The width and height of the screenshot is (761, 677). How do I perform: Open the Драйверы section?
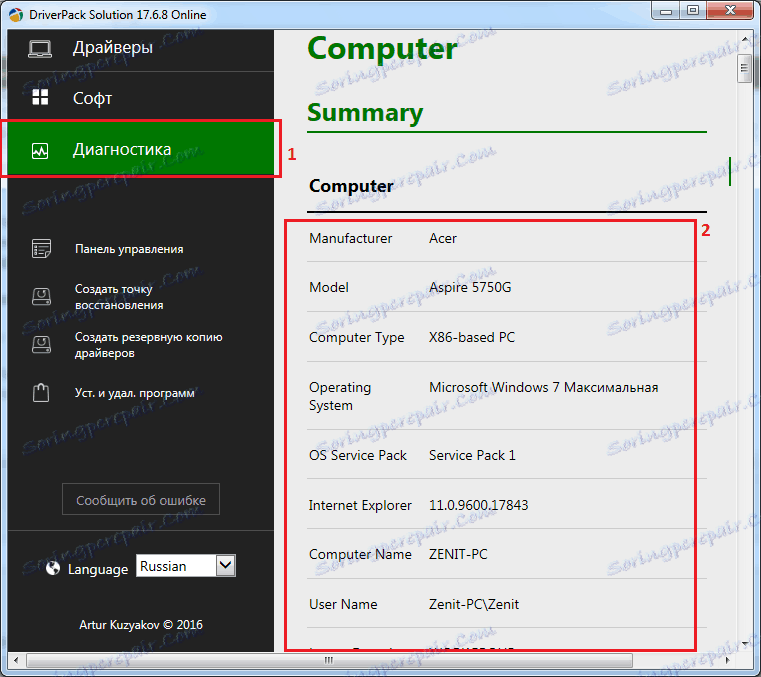[141, 49]
